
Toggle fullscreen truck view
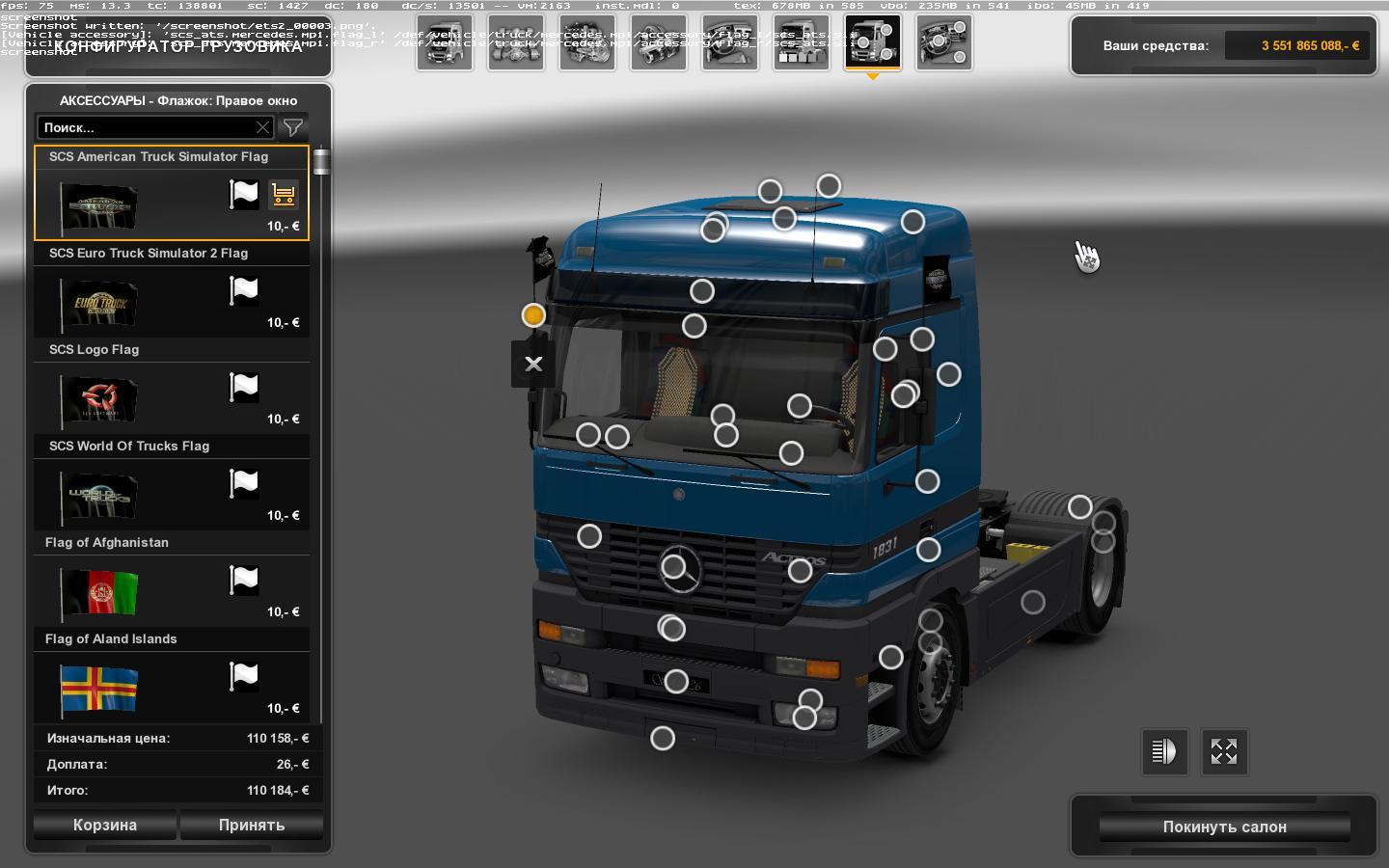1224,751
